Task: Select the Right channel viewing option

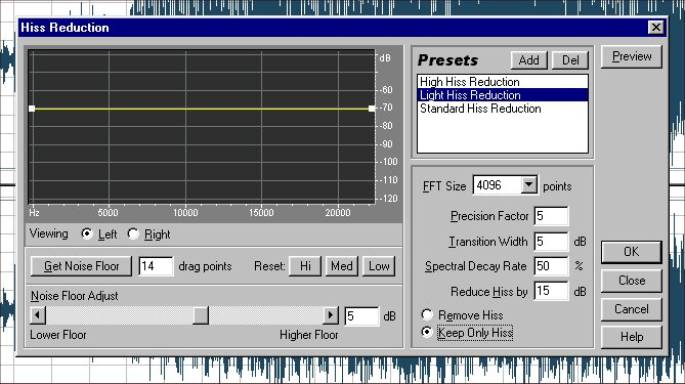Action: tap(133, 234)
